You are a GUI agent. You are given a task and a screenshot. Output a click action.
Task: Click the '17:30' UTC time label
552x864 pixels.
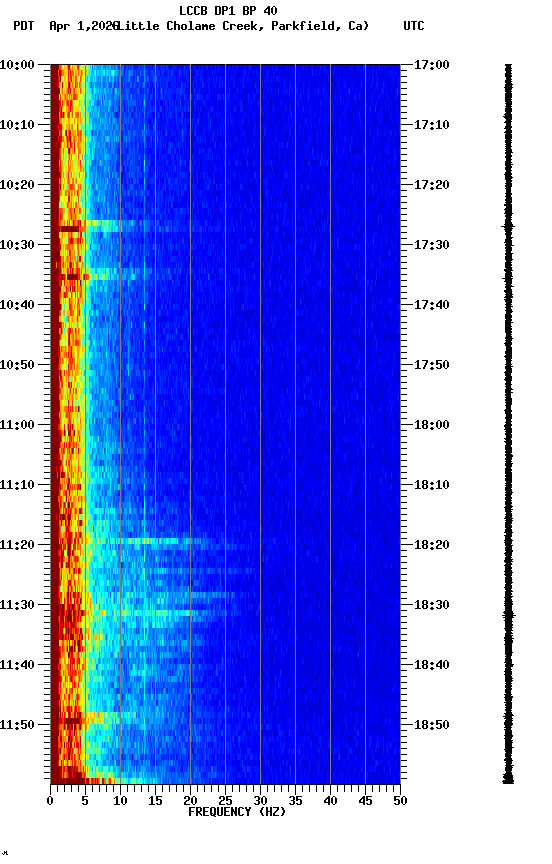431,245
